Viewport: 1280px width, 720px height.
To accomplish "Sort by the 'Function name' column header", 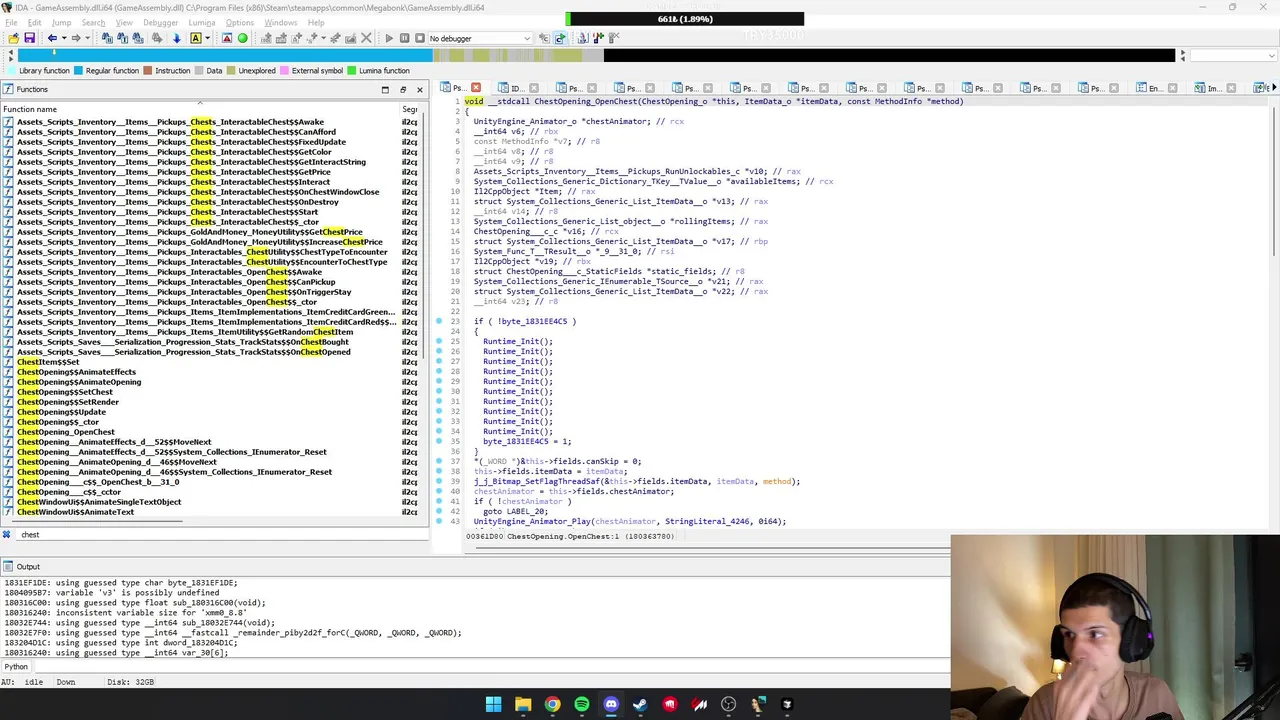I will (200, 109).
